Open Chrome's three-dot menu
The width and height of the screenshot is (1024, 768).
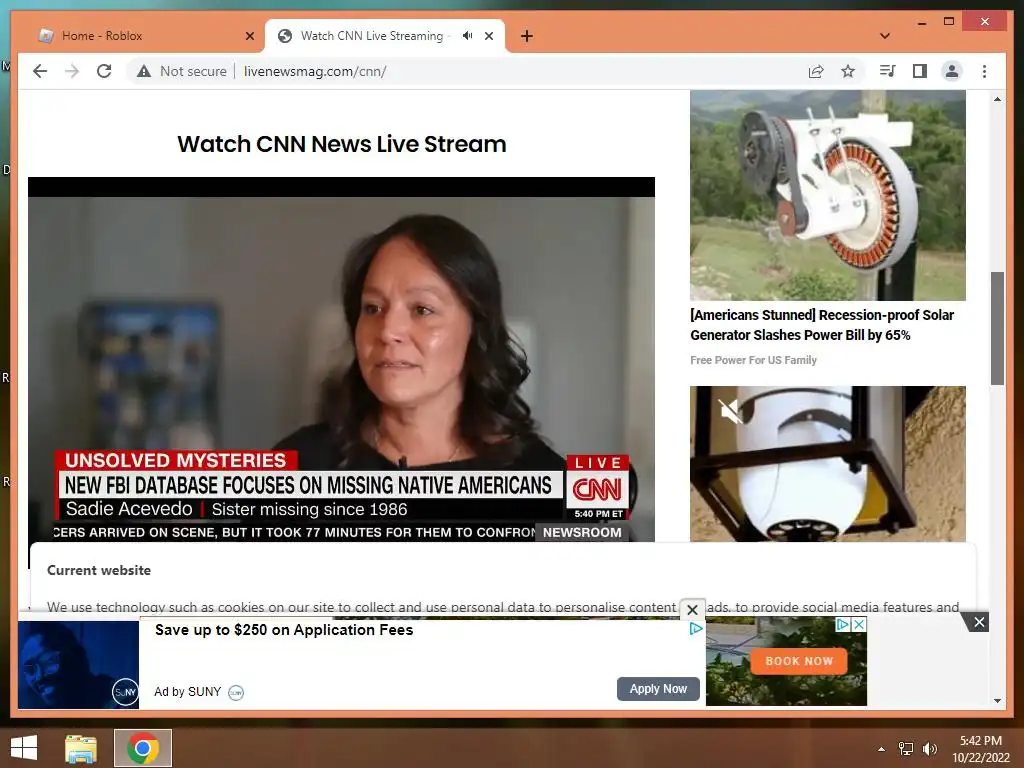984,71
